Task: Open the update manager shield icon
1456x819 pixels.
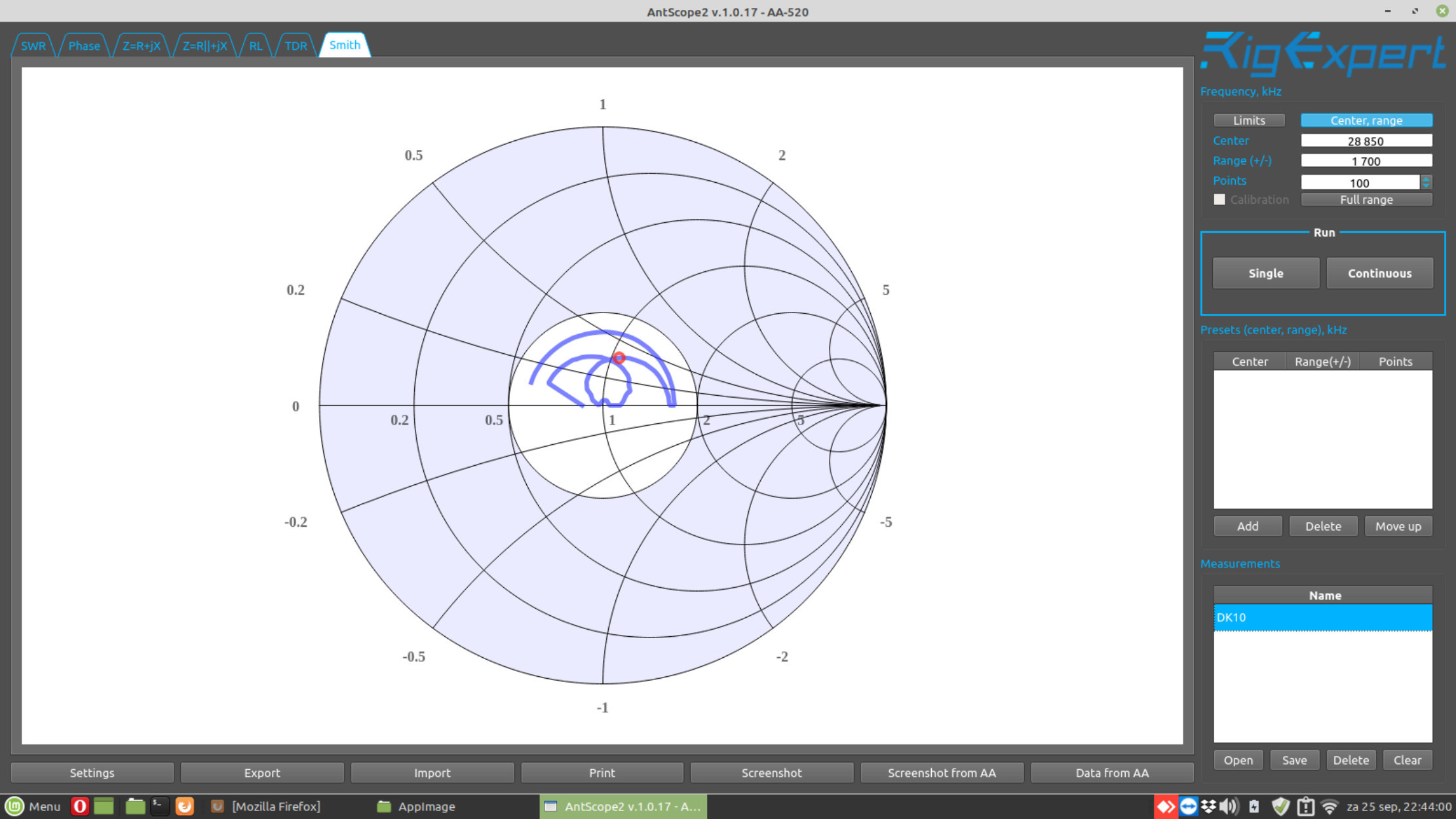Action: [1280, 806]
